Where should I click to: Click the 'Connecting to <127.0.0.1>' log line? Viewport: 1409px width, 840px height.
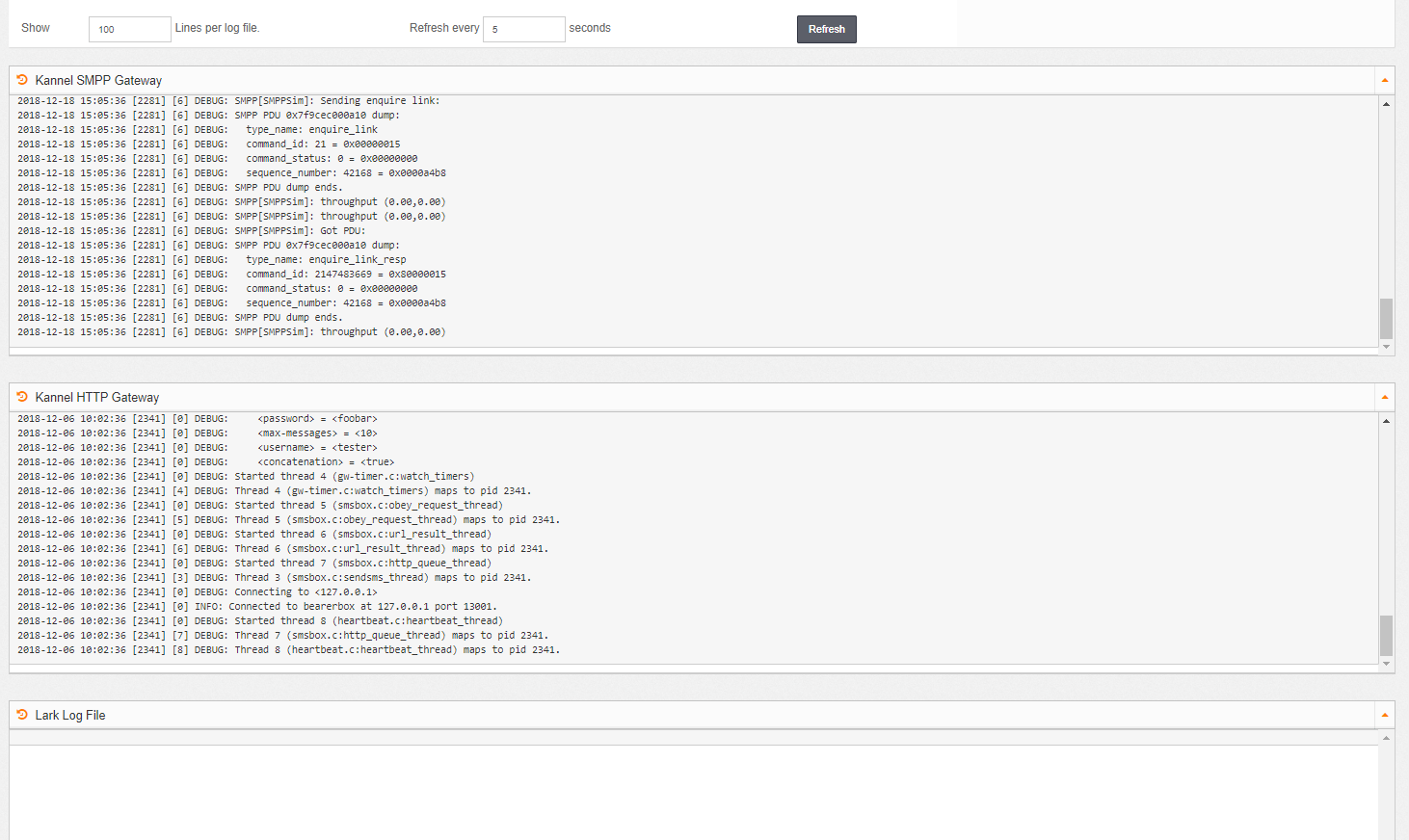(x=198, y=592)
